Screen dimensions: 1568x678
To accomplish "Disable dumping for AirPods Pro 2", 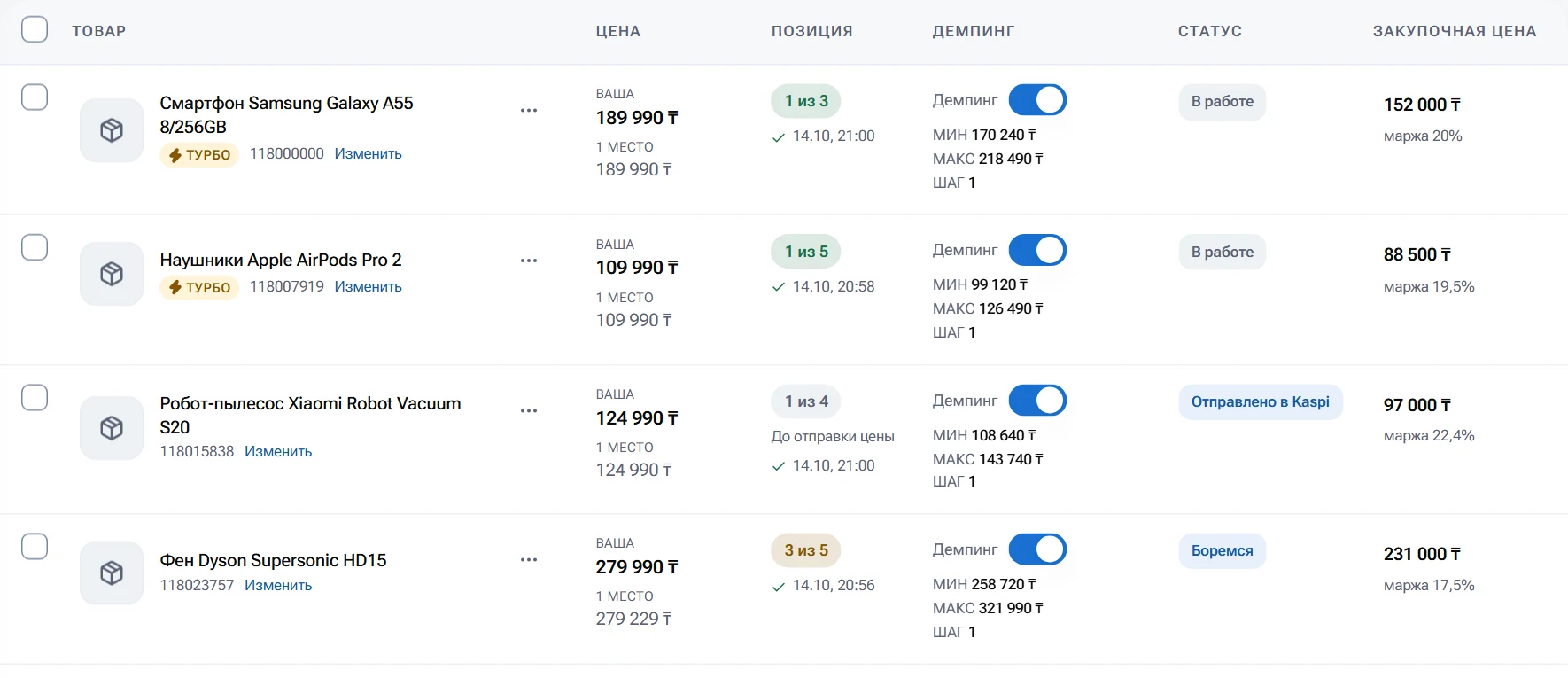I will (1037, 250).
